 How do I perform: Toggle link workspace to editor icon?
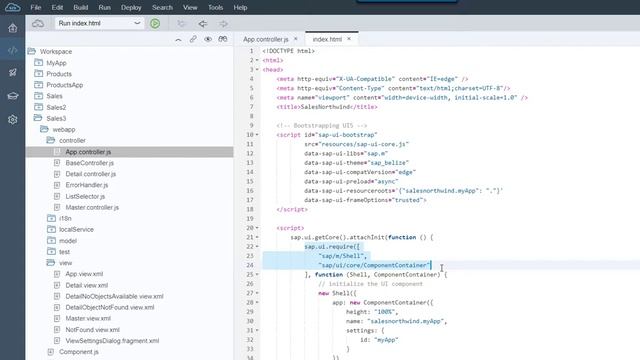(193, 39)
